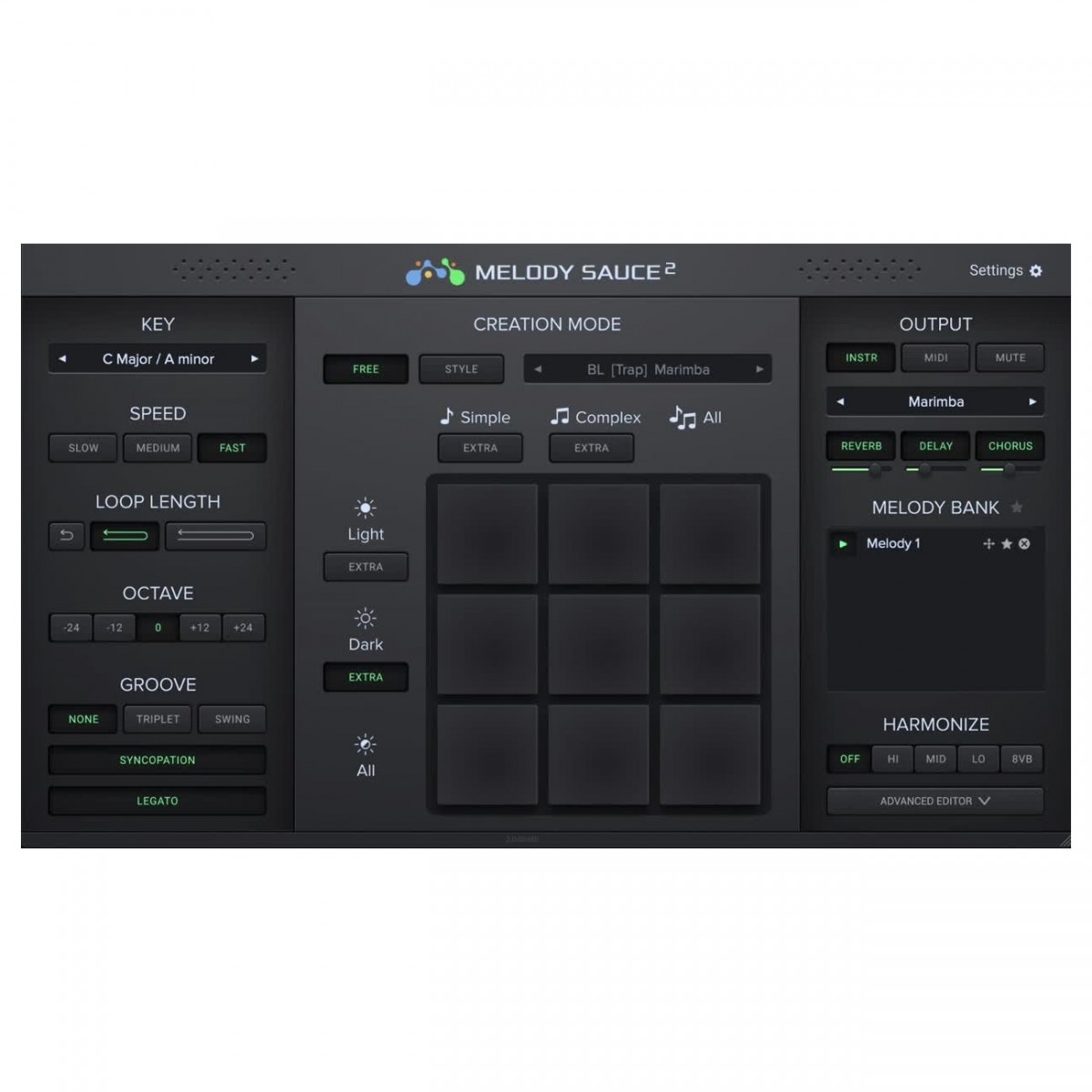Switch creation mode to Style
The image size is (1092, 1092).
(460, 369)
